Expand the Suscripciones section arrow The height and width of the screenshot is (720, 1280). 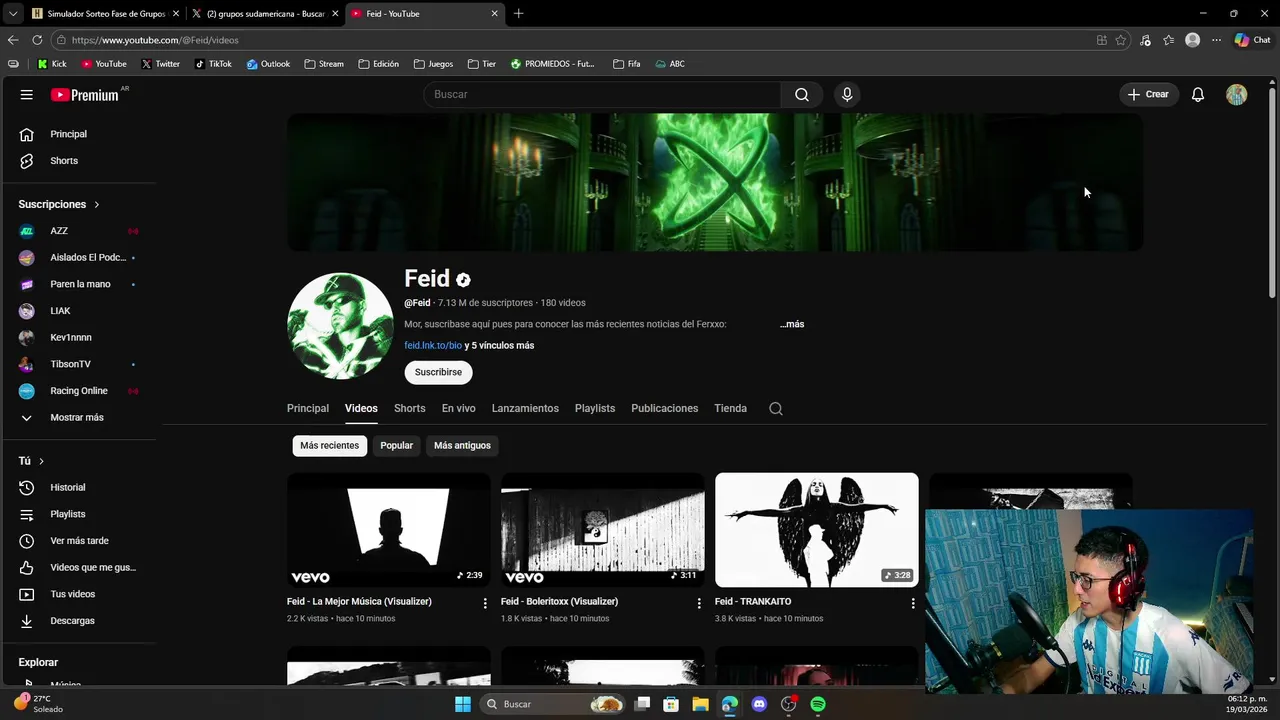97,204
